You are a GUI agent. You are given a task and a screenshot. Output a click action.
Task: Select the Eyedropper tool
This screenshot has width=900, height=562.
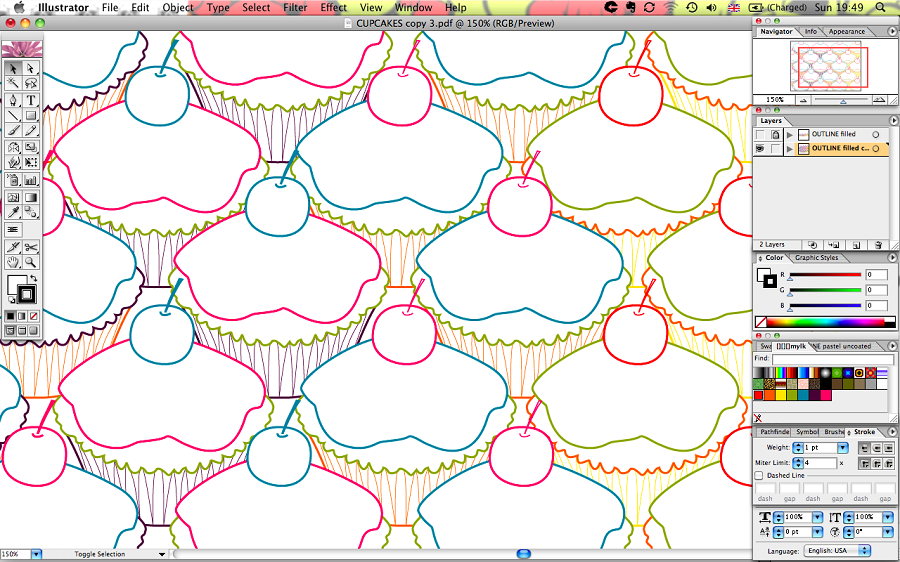[13, 213]
